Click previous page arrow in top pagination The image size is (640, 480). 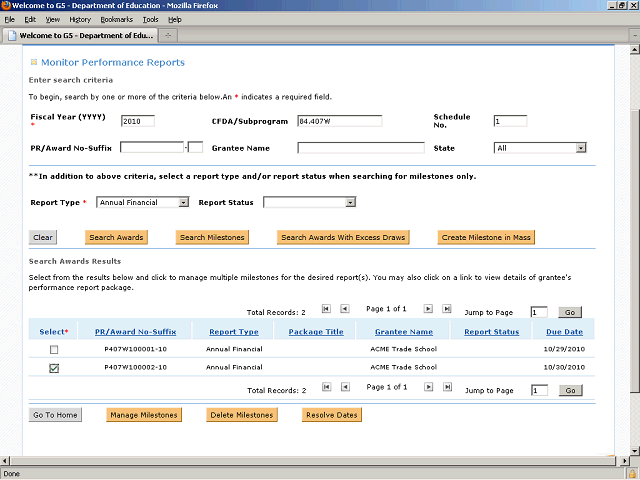[x=344, y=310]
